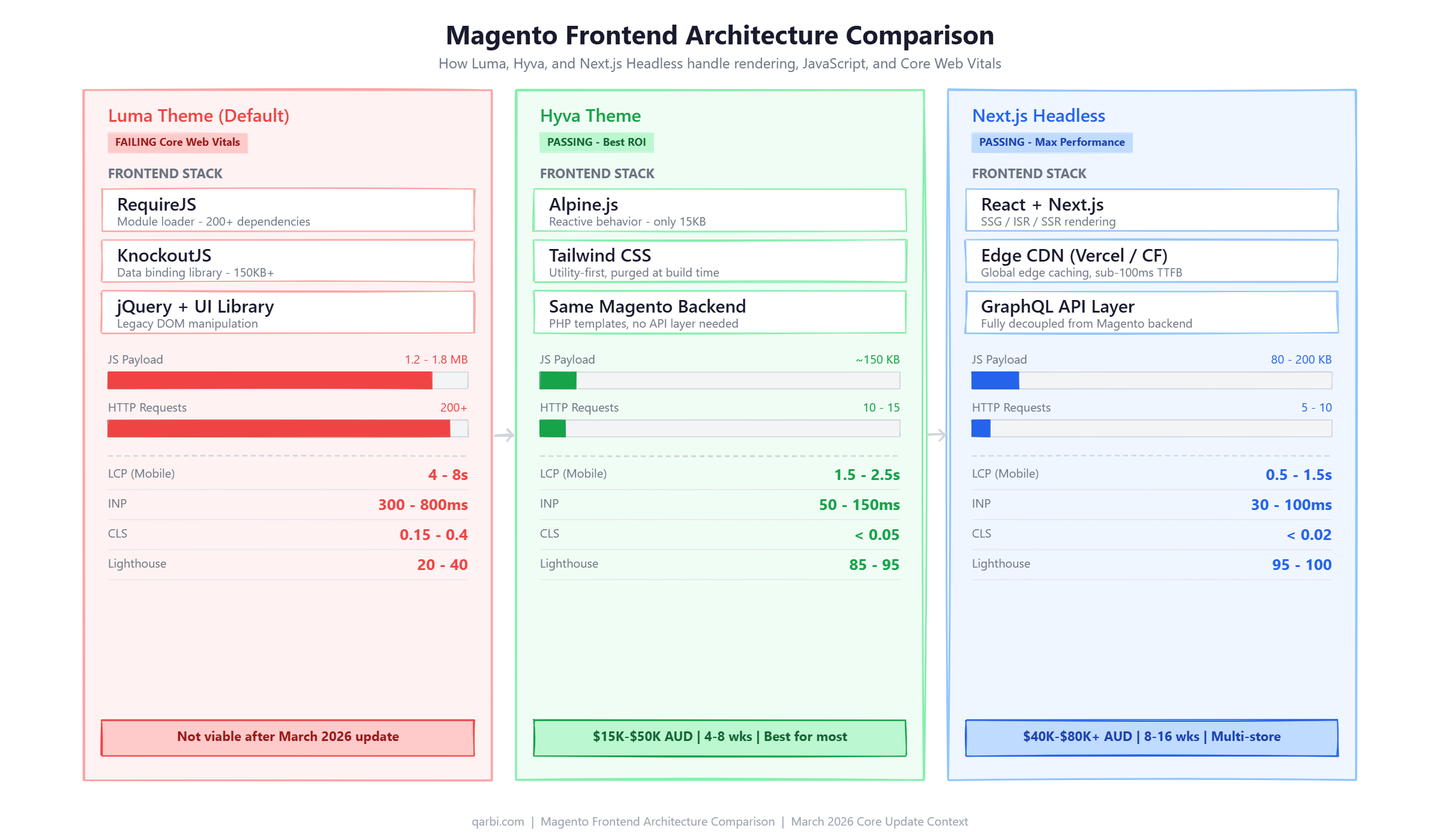Click the '< 0.02' CLS value

(x=1309, y=535)
